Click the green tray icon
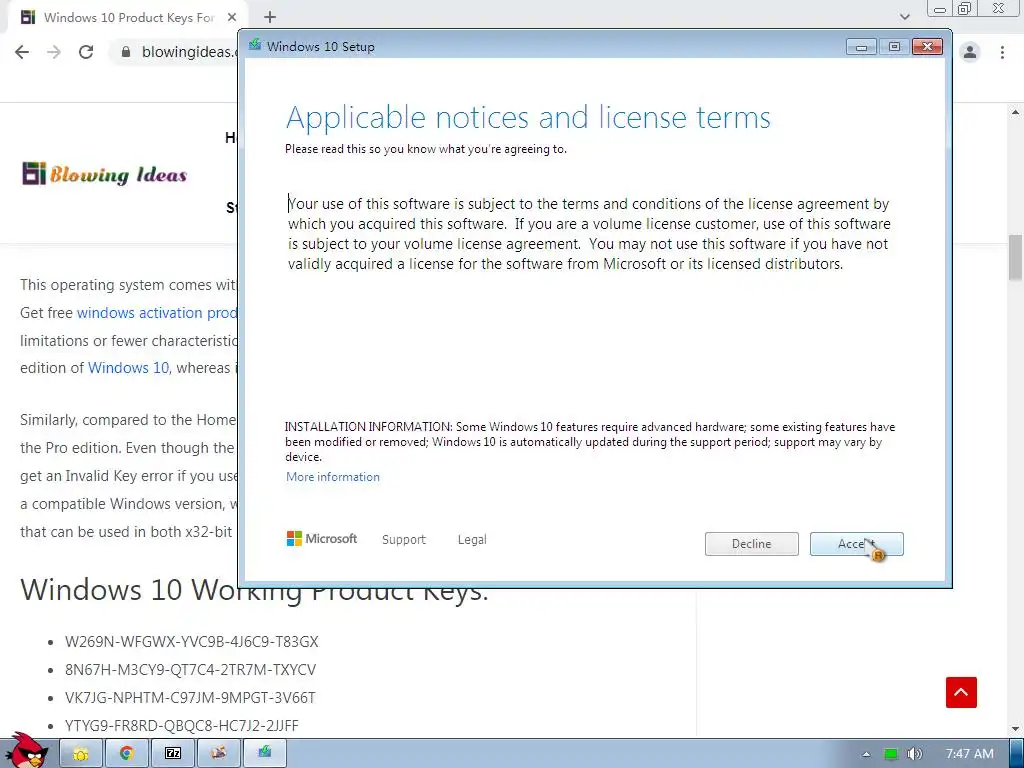The width and height of the screenshot is (1024, 768). [891, 754]
